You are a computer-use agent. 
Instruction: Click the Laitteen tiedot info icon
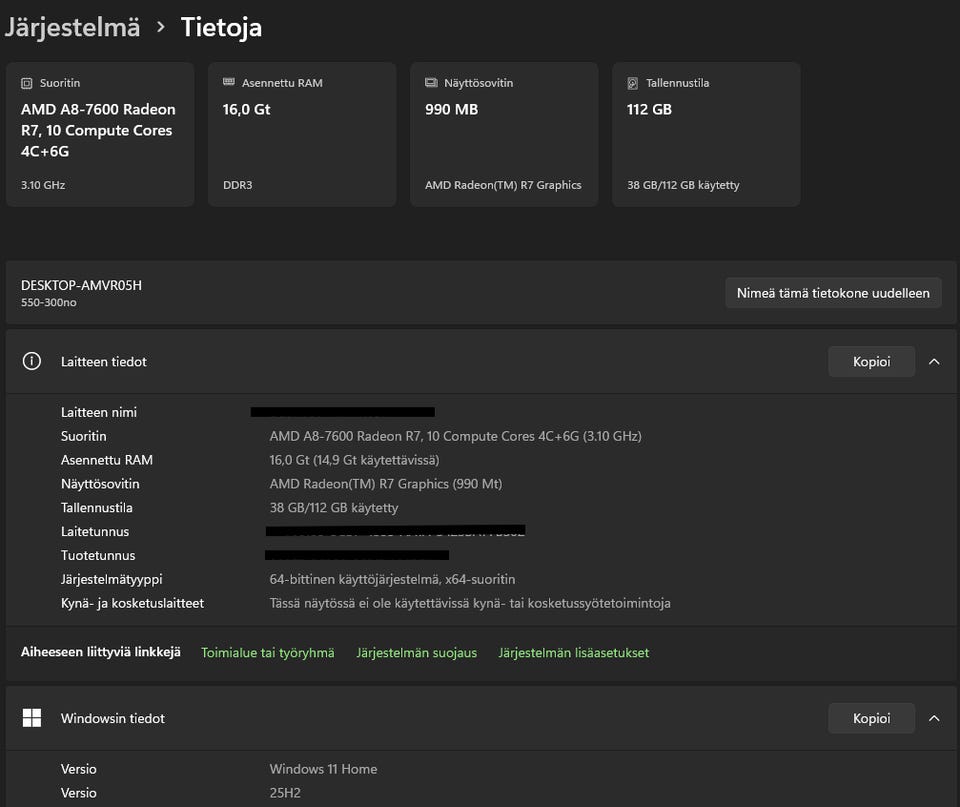tap(32, 361)
